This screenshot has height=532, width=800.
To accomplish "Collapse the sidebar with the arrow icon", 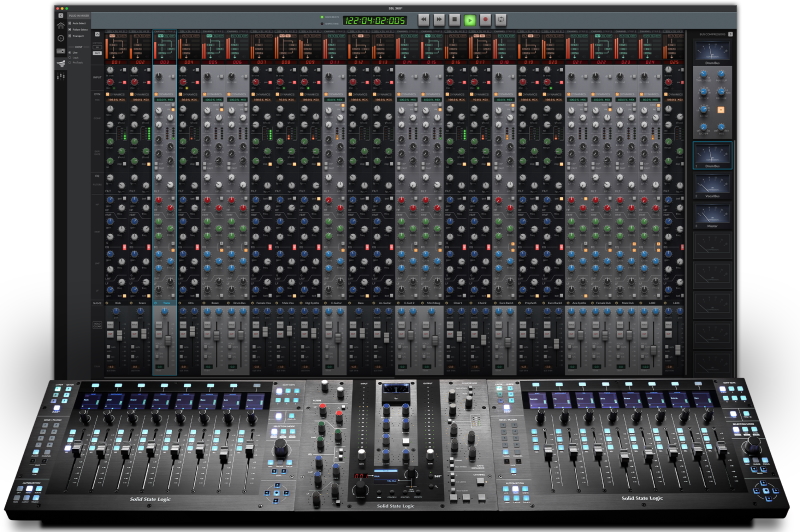I will coord(61,16).
